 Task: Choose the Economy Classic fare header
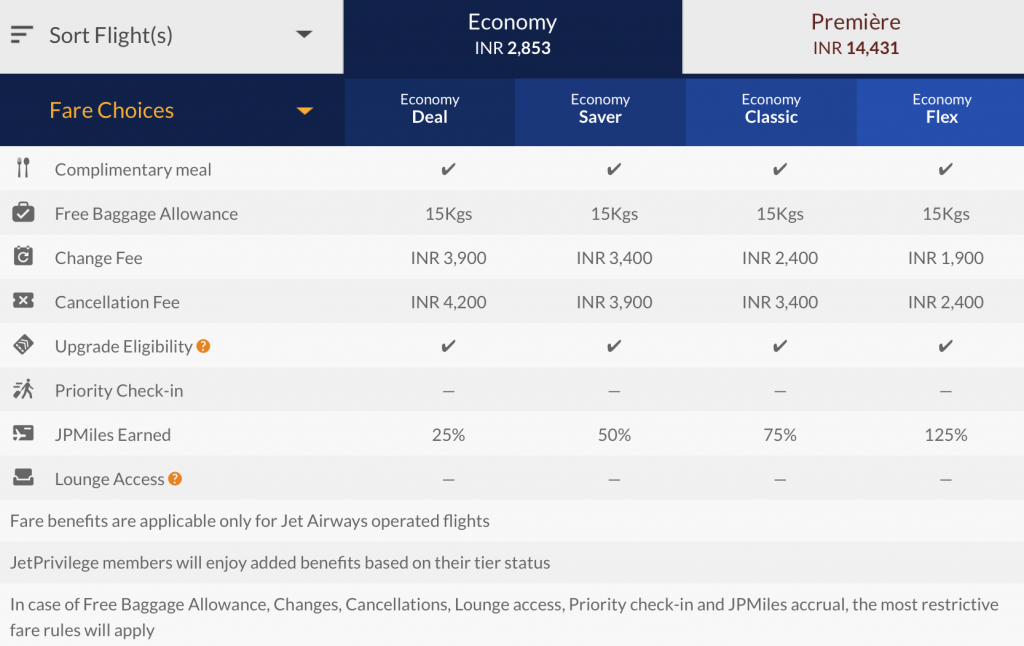coord(771,109)
